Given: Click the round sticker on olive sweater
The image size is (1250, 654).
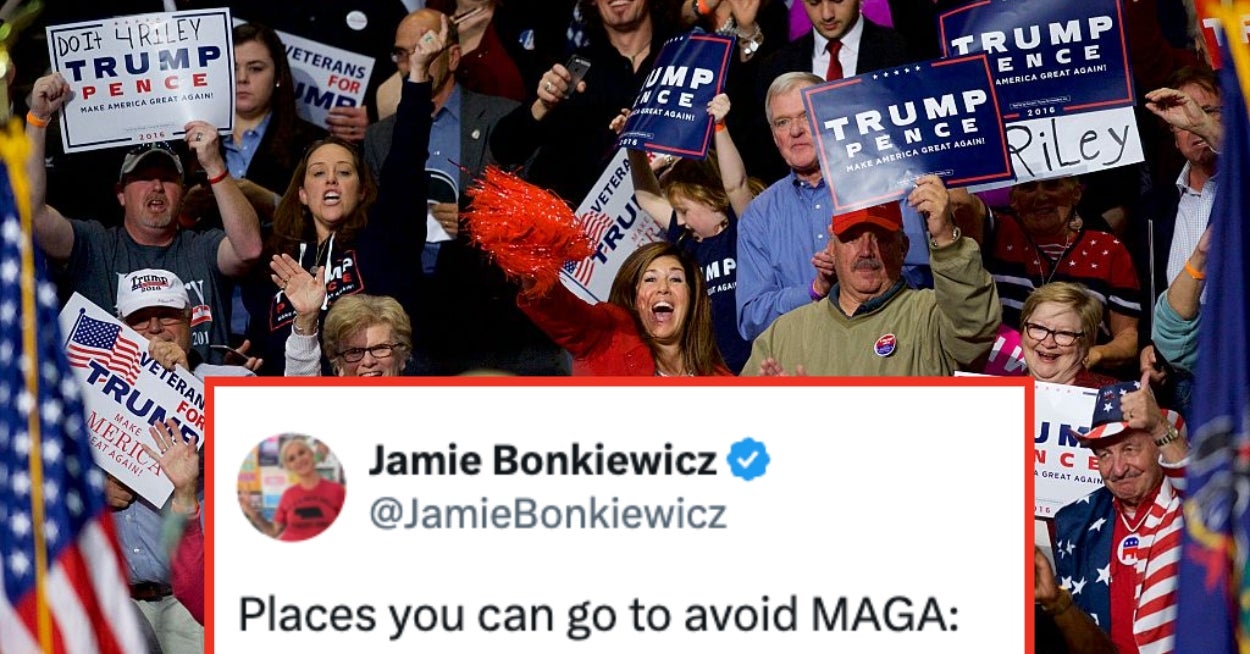Looking at the screenshot, I should (x=885, y=345).
